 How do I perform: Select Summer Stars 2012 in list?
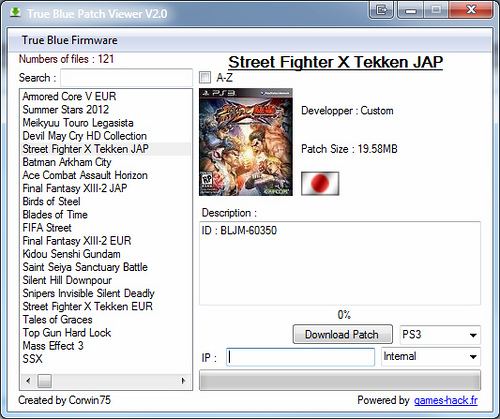(x=106, y=110)
